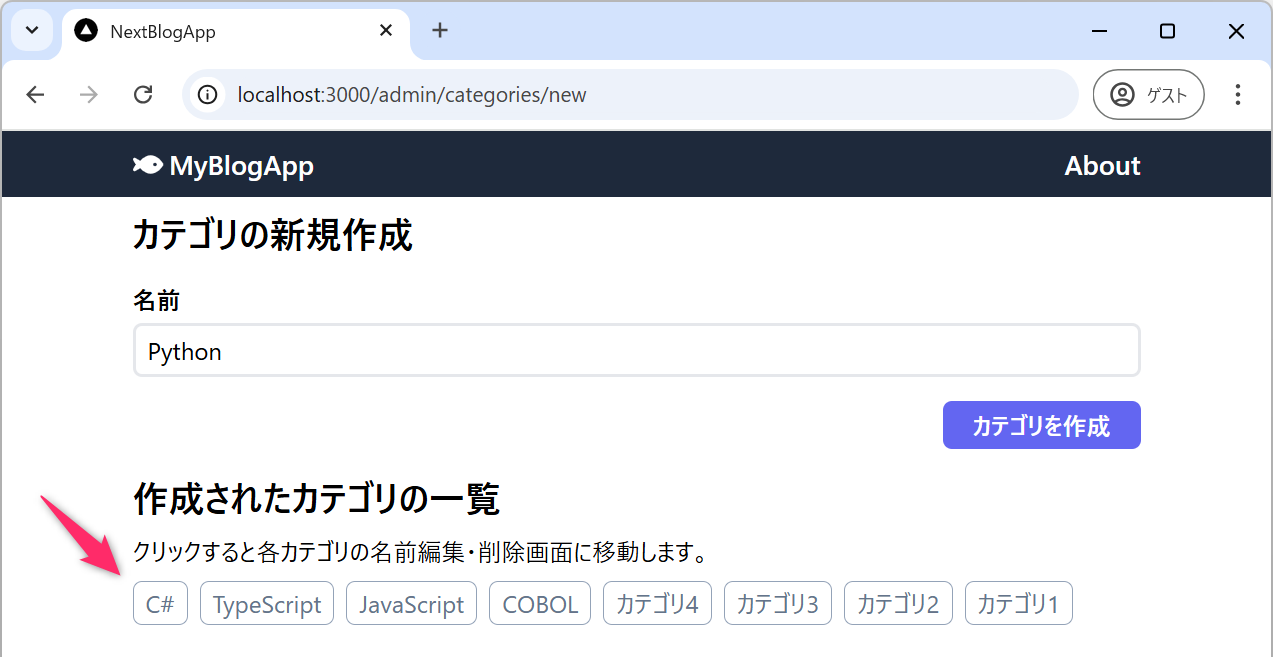The image size is (1273, 657).
Task: Open the JavaScript category tag
Action: pos(411,604)
